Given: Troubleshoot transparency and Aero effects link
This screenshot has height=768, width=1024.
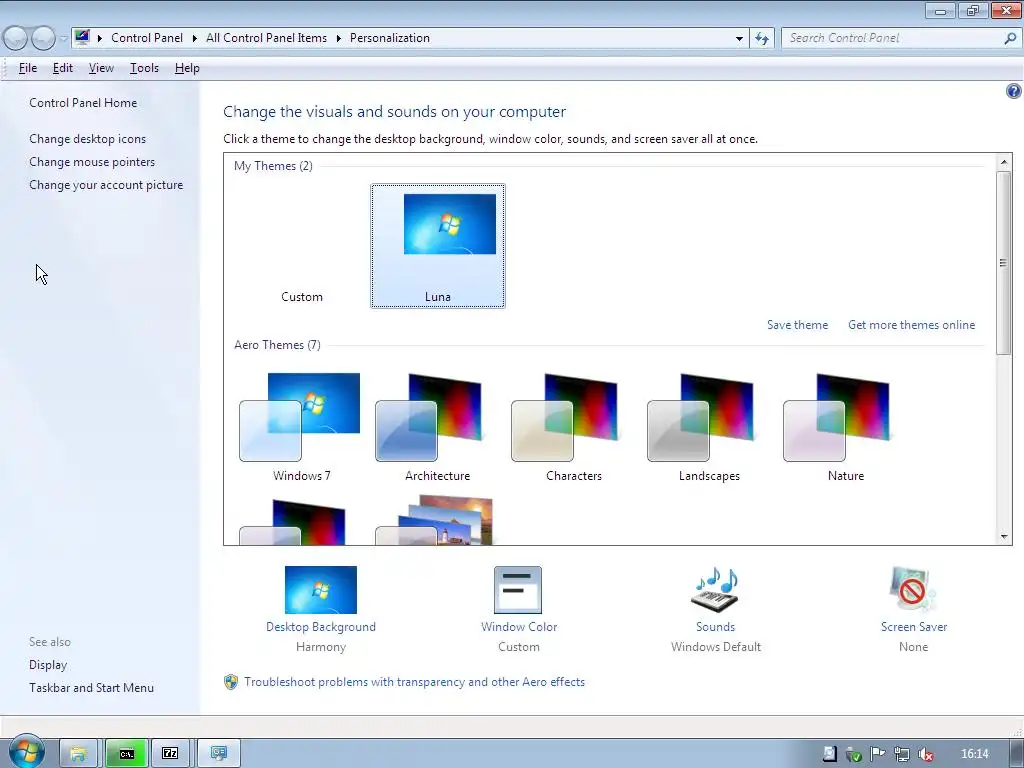Looking at the screenshot, I should click(414, 682).
